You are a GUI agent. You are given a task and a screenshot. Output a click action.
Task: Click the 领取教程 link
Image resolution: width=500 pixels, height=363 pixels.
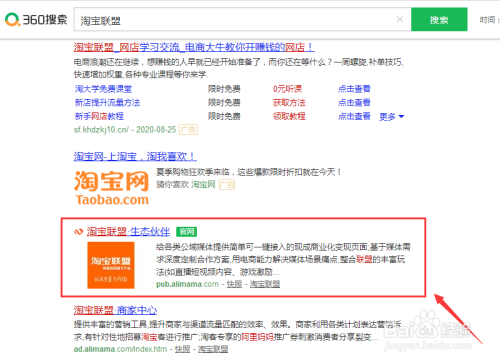(x=289, y=116)
